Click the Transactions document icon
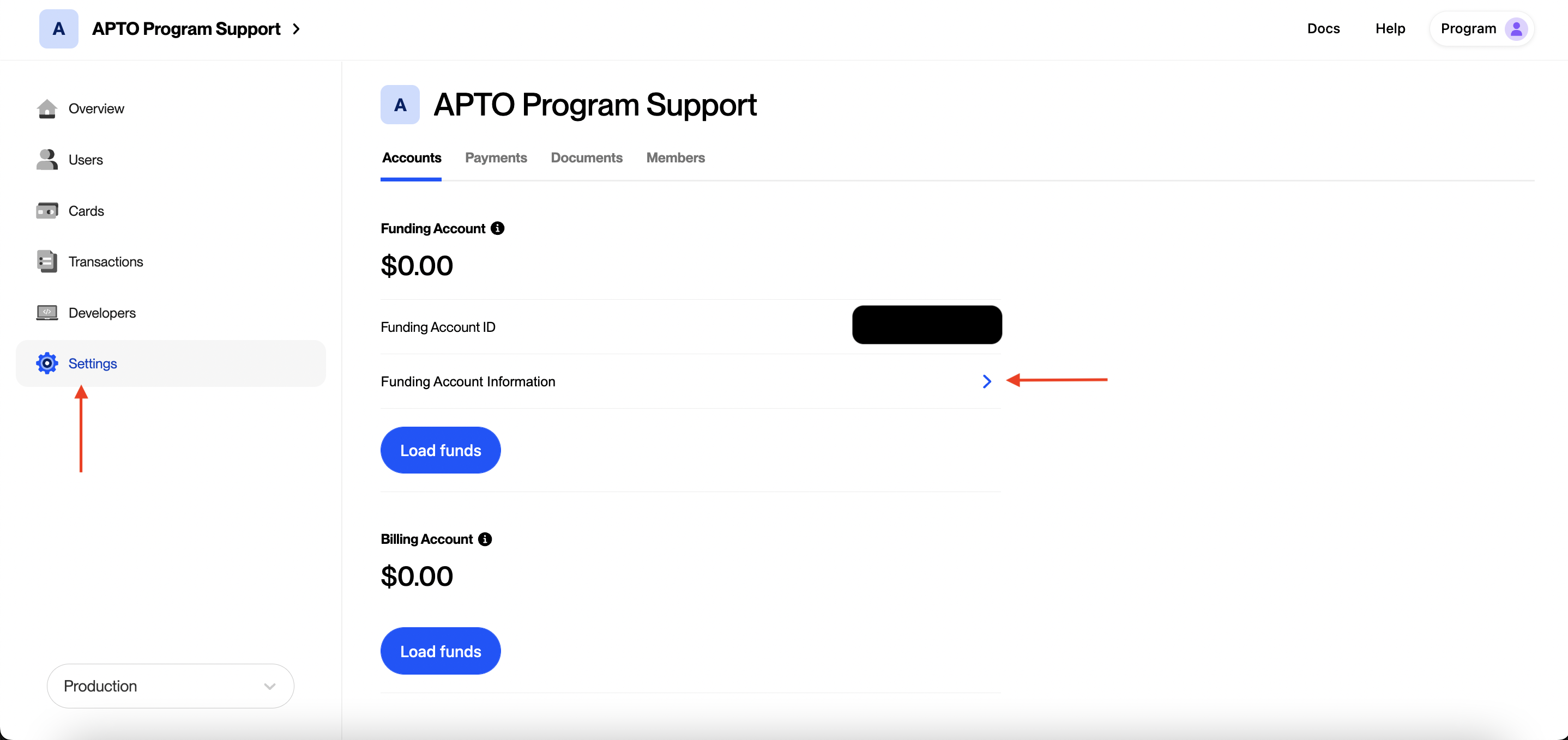The height and width of the screenshot is (740, 1568). [x=47, y=261]
